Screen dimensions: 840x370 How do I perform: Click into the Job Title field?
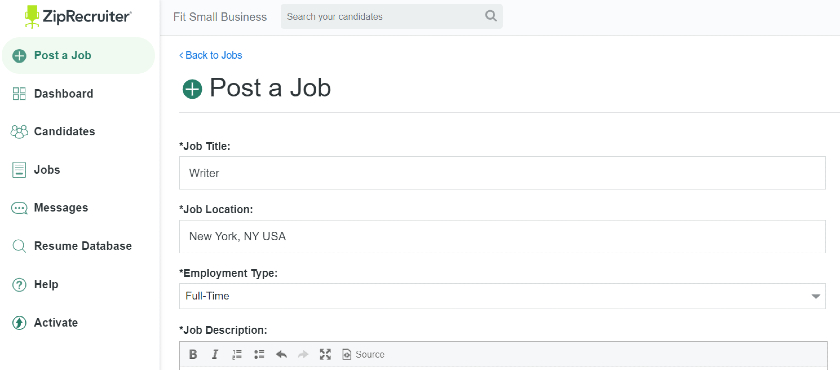coord(502,173)
